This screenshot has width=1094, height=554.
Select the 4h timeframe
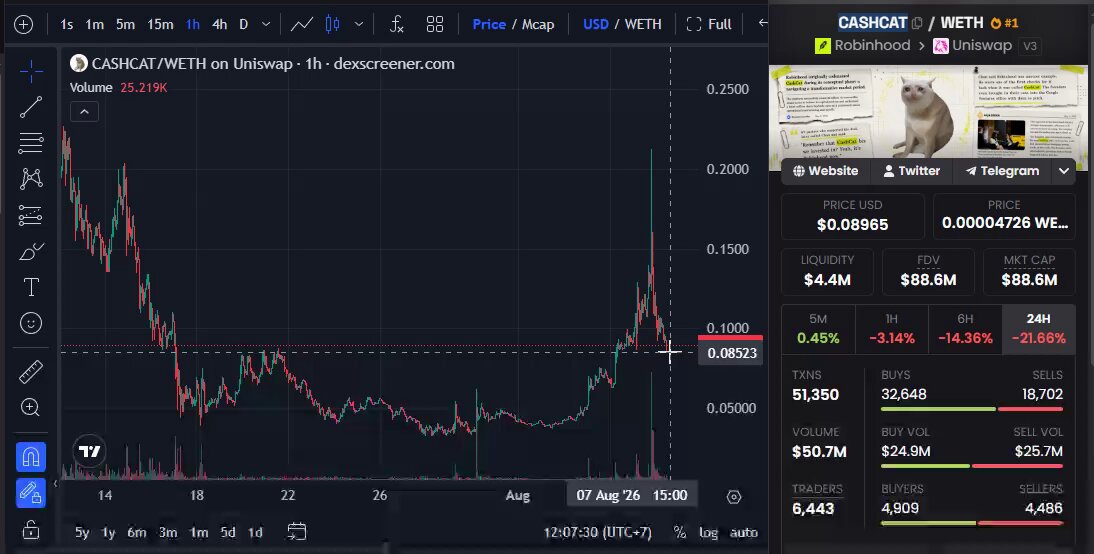(219, 24)
